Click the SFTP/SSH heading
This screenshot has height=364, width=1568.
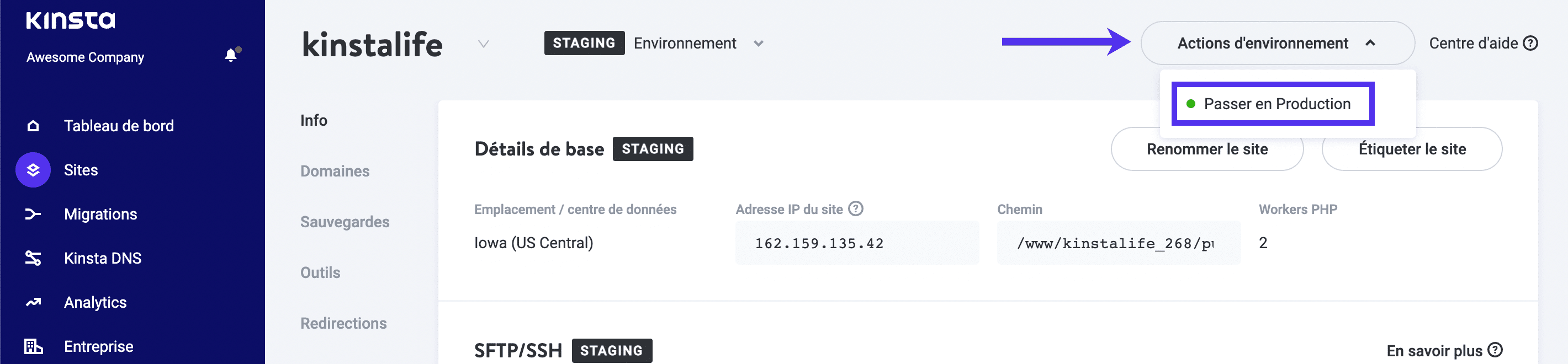click(x=517, y=351)
